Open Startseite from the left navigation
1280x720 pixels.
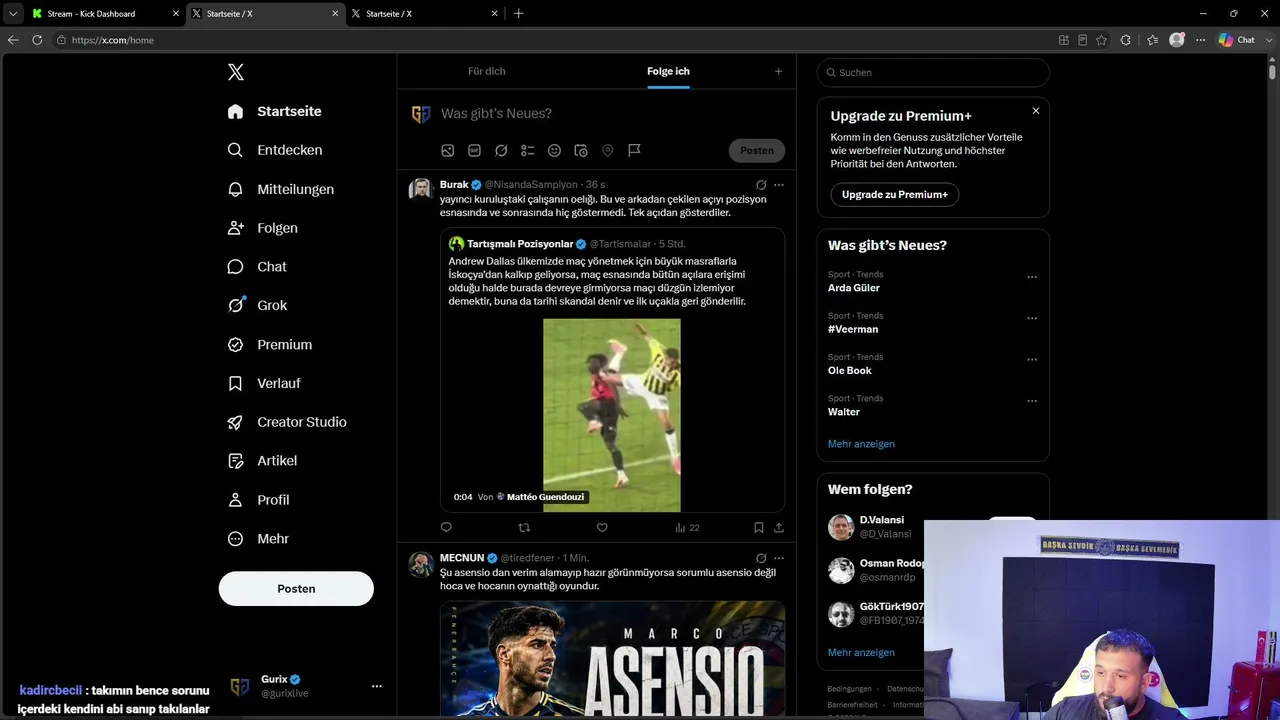[275, 111]
